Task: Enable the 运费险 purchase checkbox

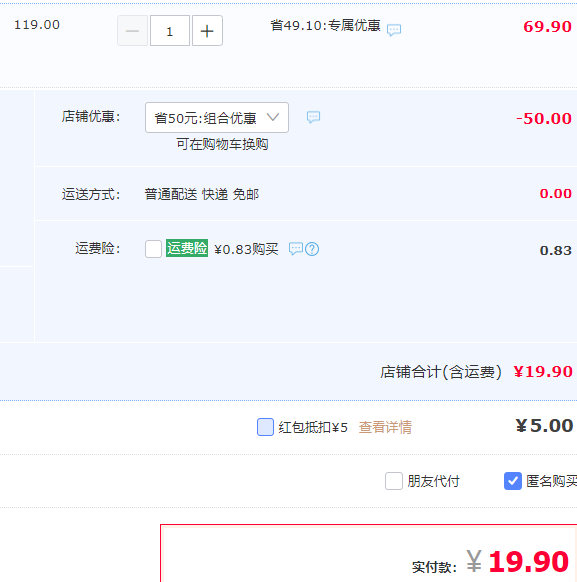Action: point(153,249)
